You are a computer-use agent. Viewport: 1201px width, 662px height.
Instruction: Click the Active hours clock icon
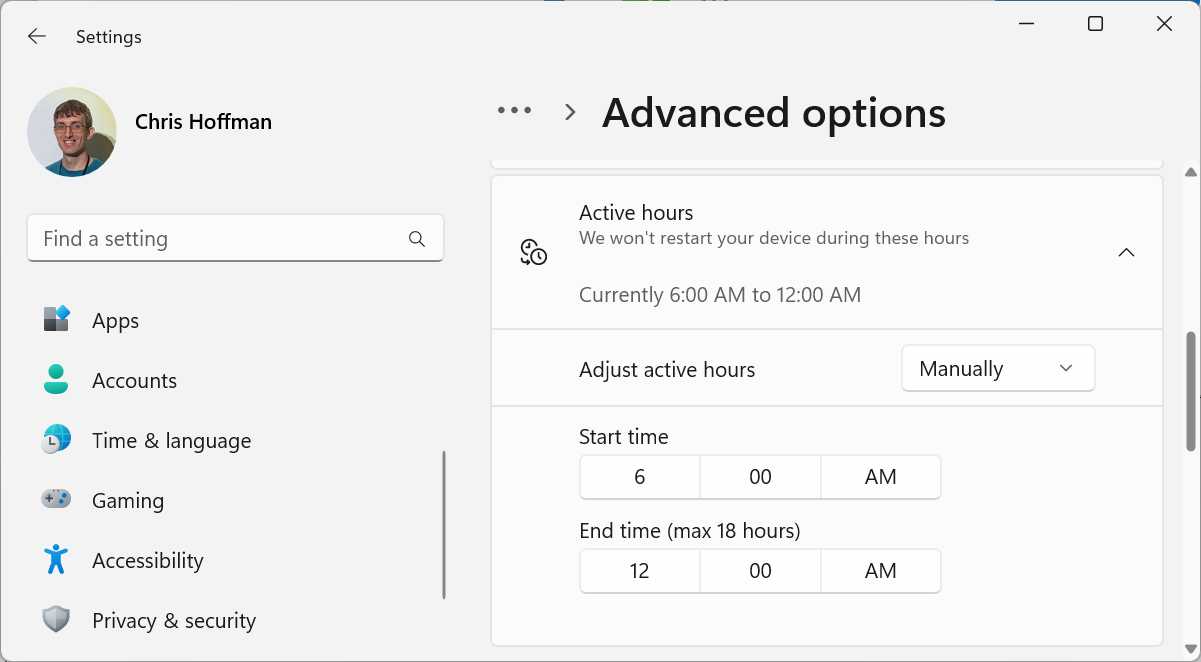pos(533,252)
